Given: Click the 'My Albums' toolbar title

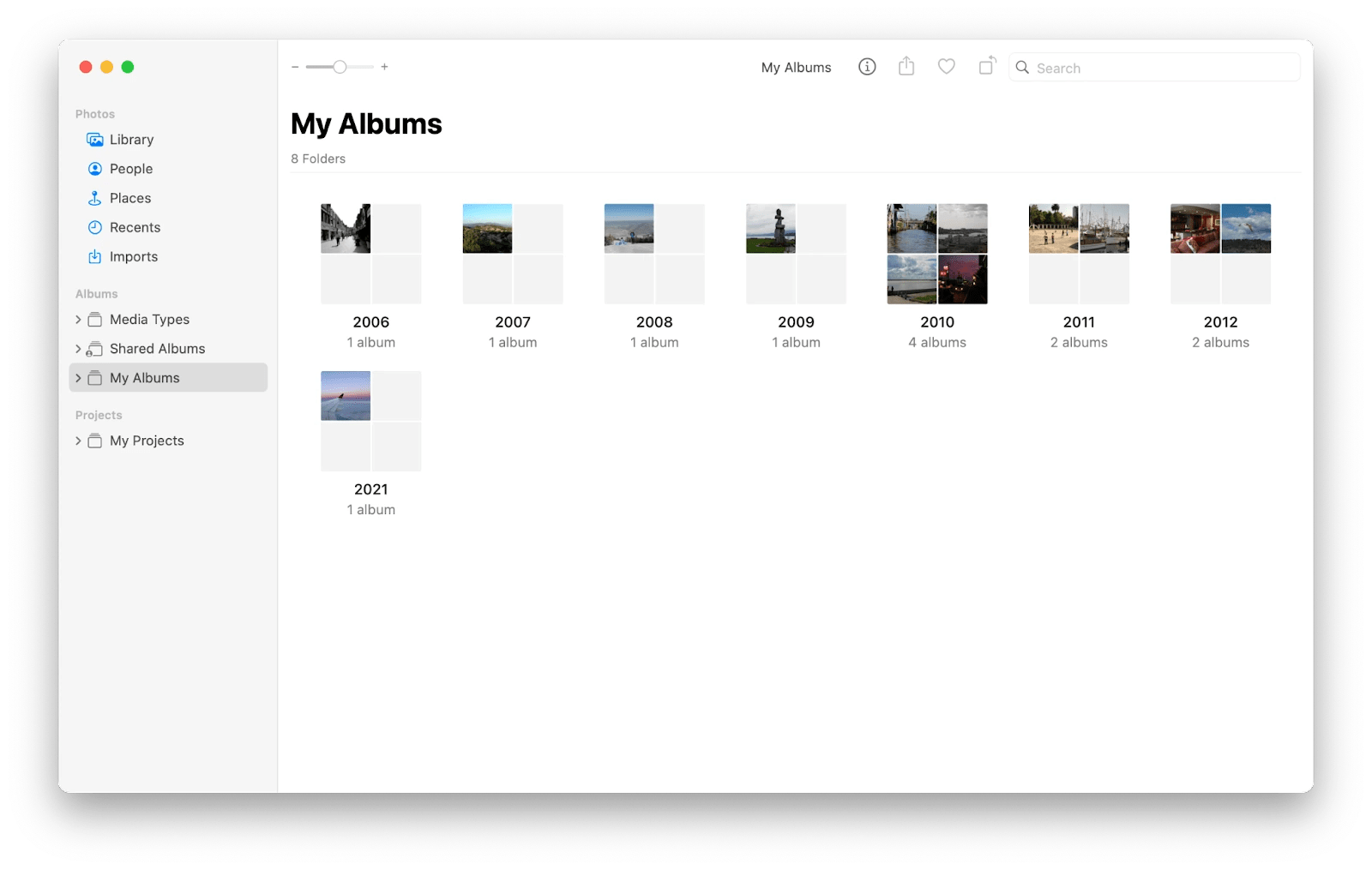Looking at the screenshot, I should [797, 67].
